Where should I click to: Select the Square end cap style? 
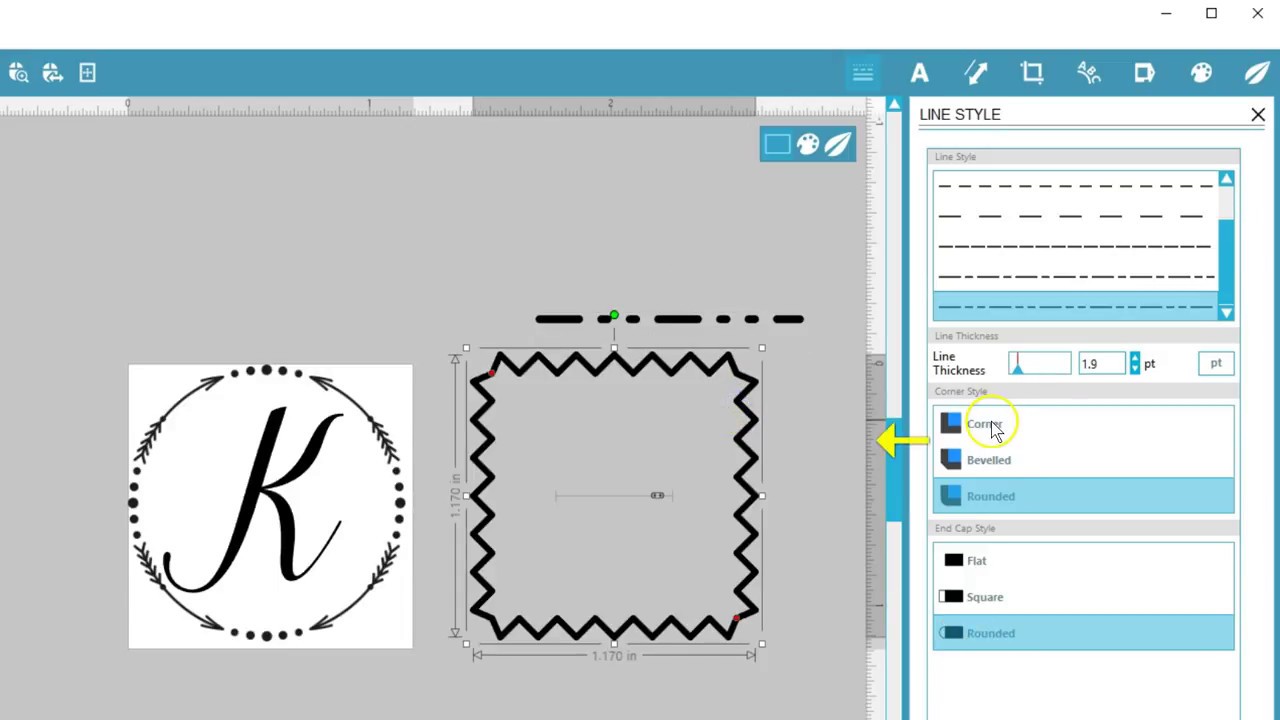[1083, 597]
